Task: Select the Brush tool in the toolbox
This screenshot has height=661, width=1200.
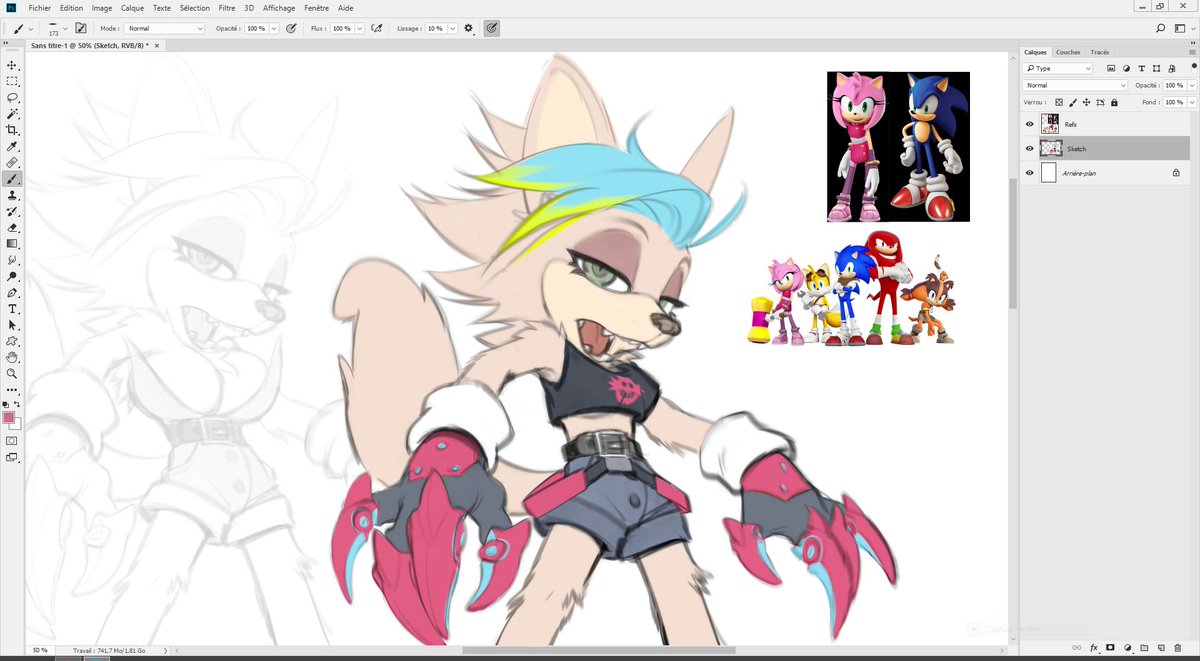Action: point(12,179)
